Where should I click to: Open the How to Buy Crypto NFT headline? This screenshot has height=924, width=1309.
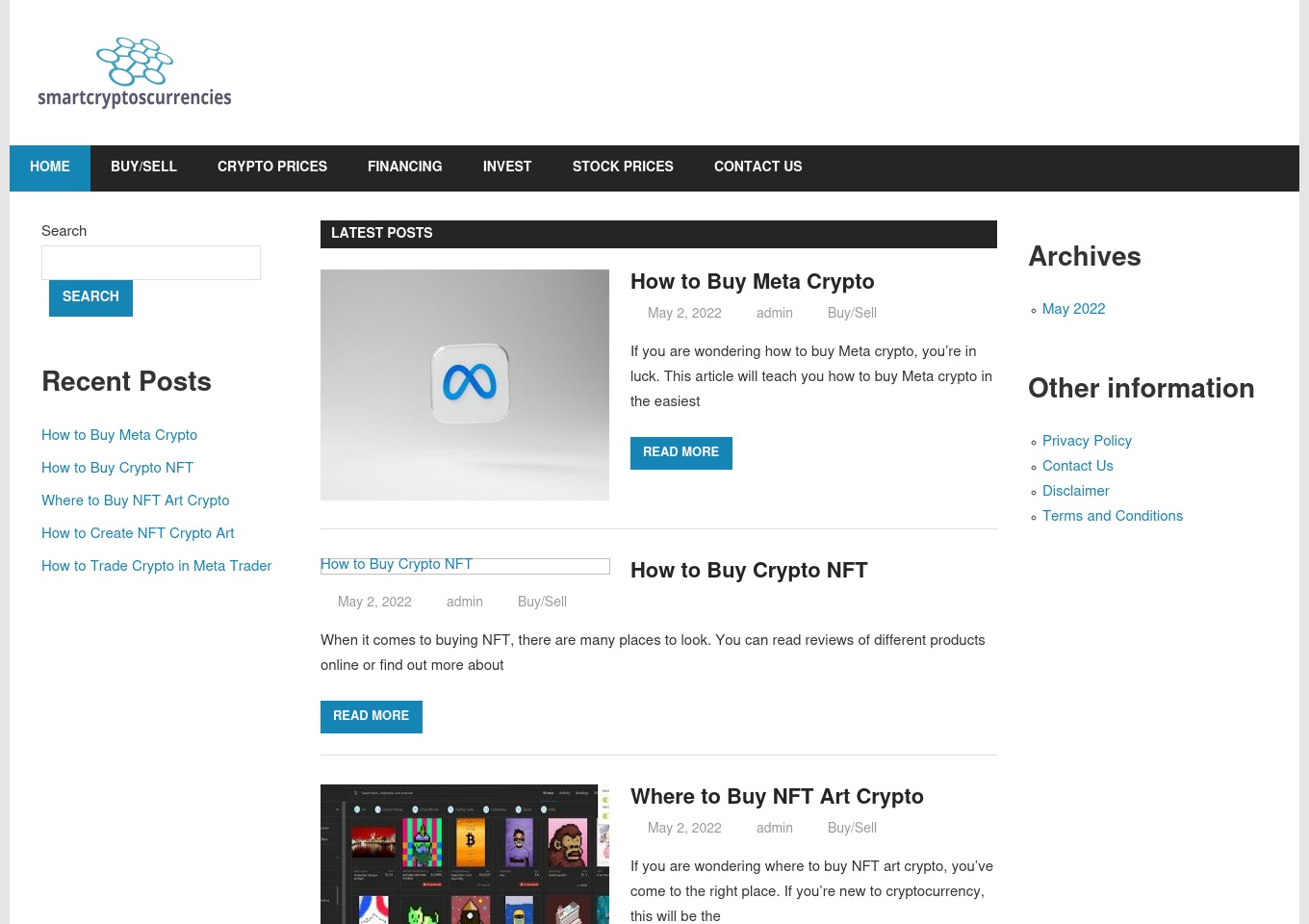point(749,572)
